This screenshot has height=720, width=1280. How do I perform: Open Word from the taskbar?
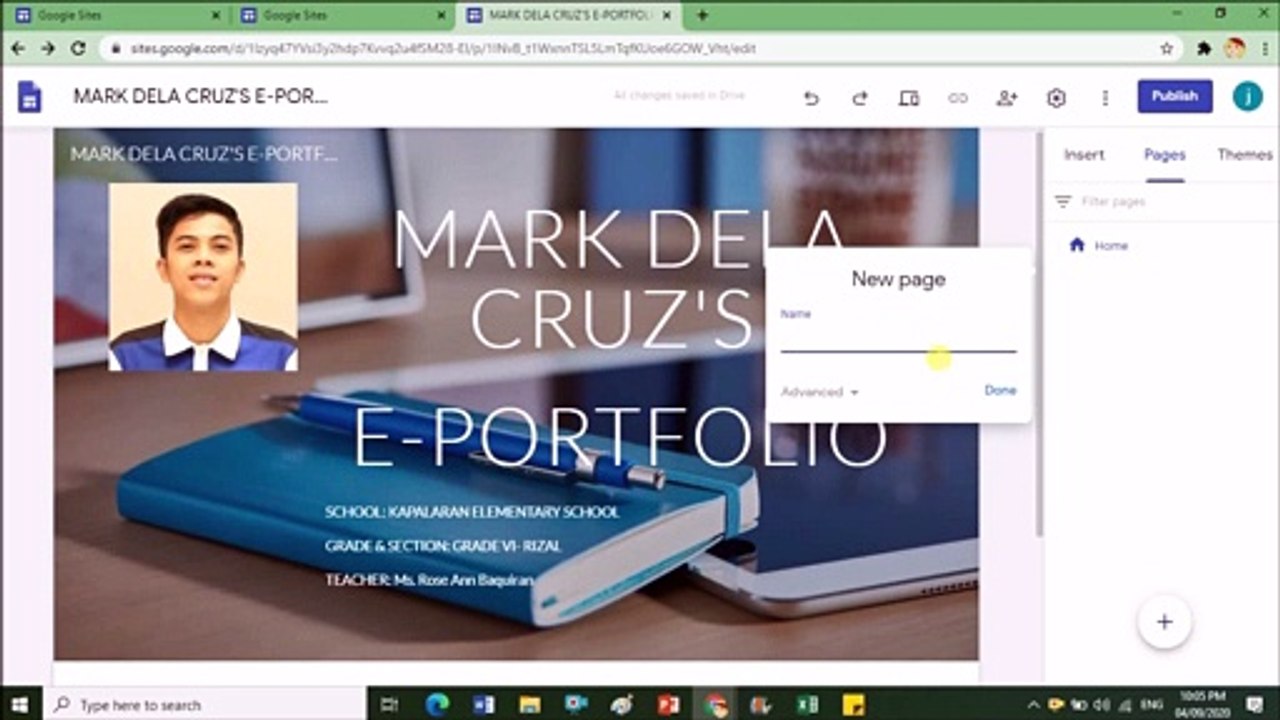483,705
